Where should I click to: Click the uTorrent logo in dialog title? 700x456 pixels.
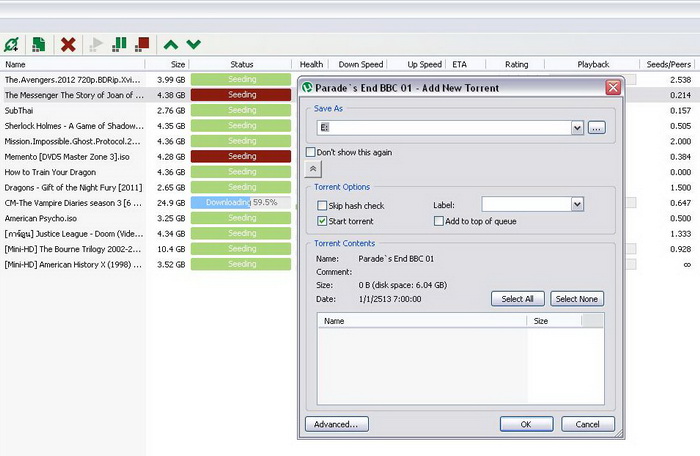(x=307, y=88)
